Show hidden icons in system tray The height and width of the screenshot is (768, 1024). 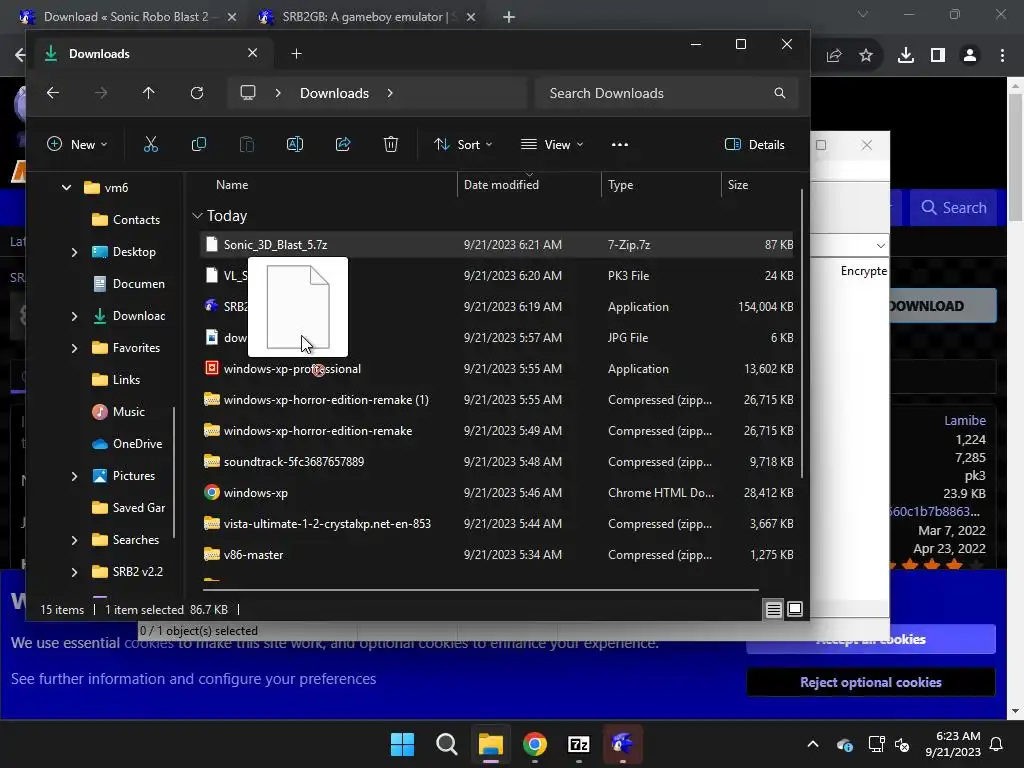[x=813, y=744]
